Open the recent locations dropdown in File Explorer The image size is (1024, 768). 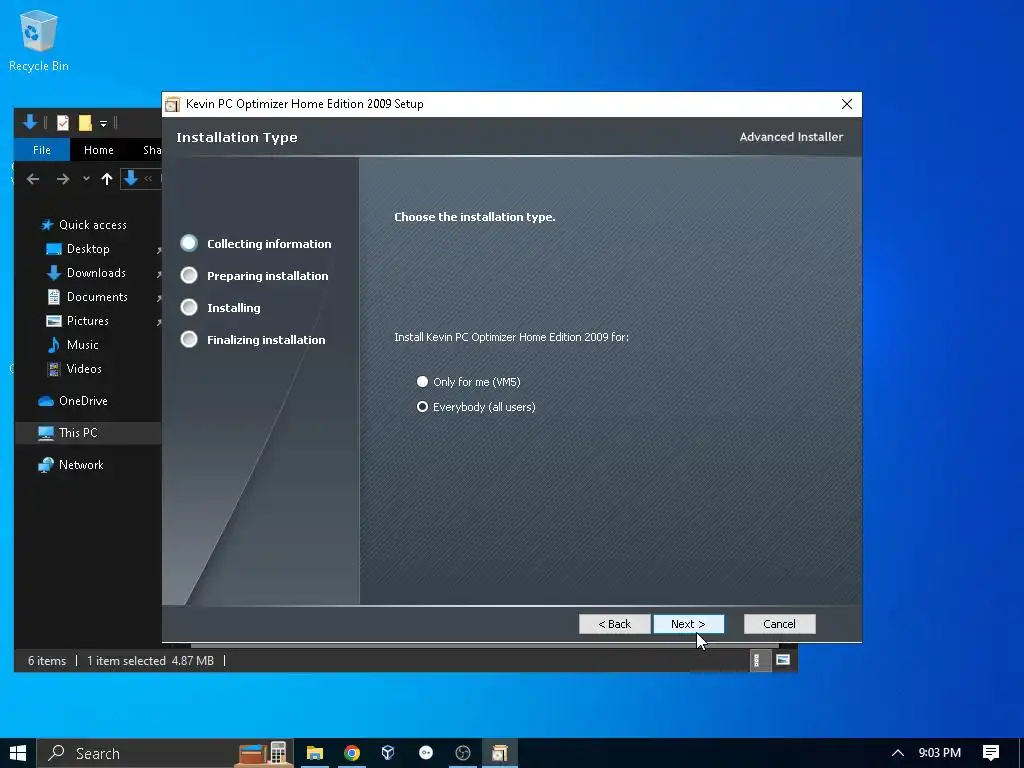tap(86, 179)
